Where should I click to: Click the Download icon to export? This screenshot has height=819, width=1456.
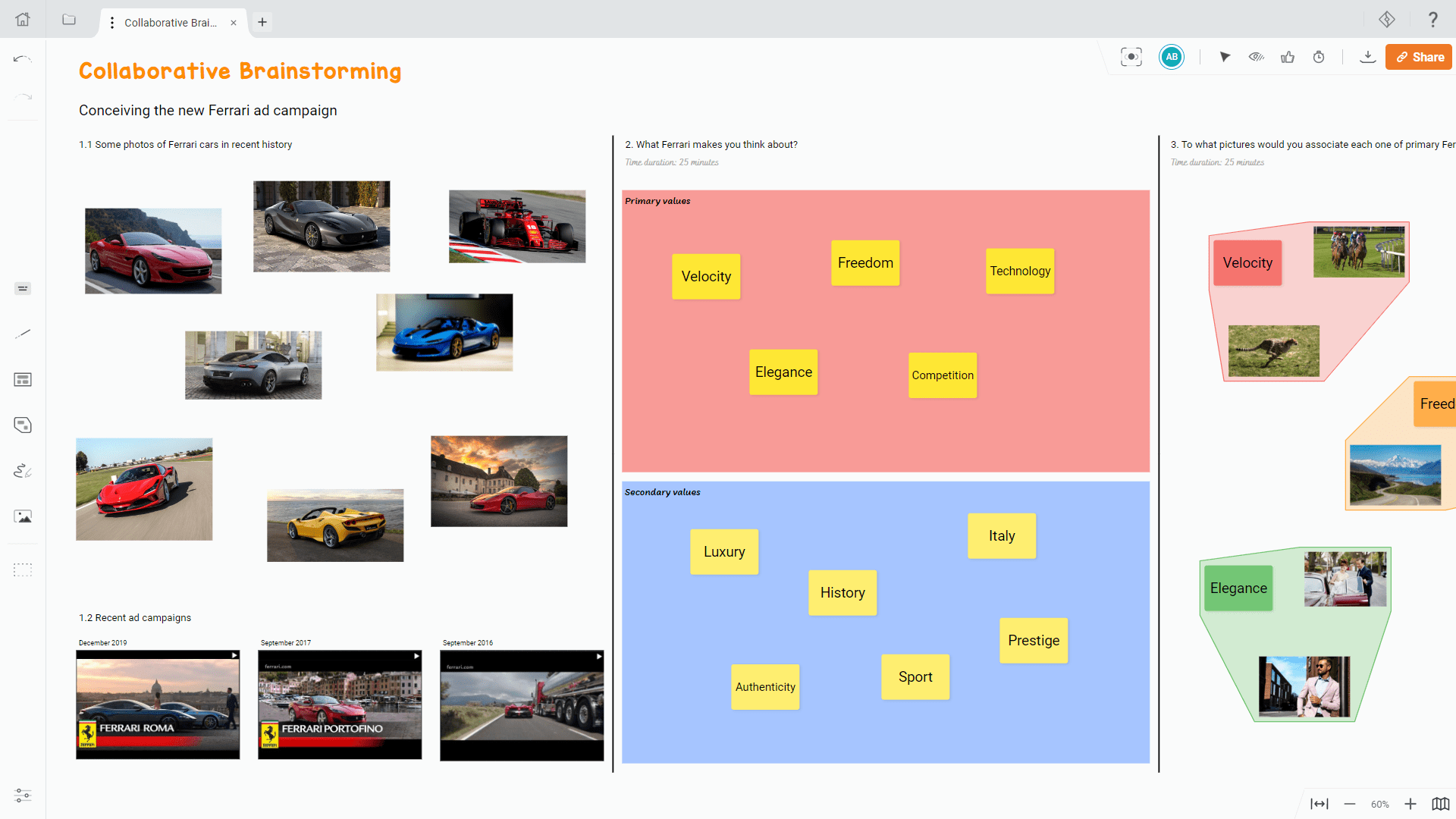point(1367,57)
